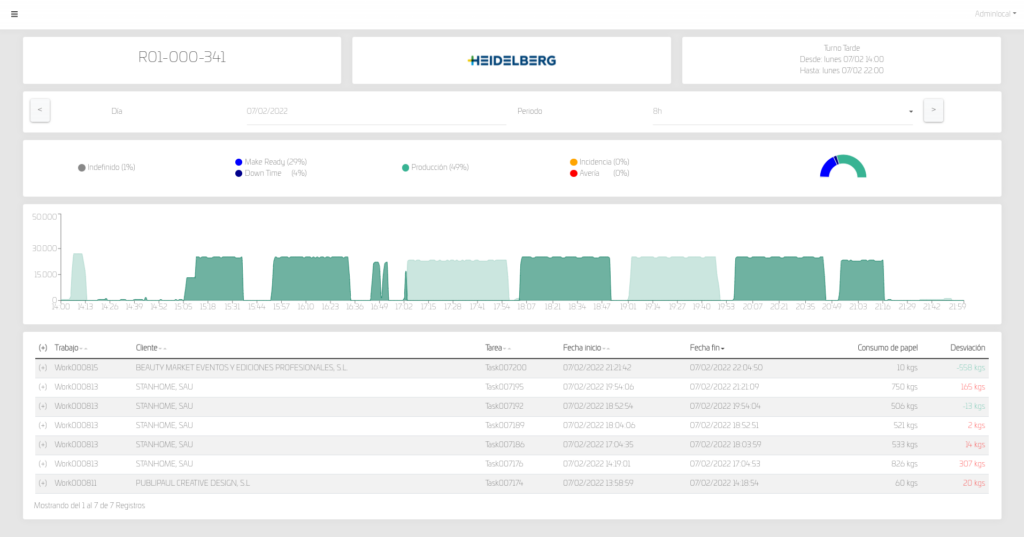Expand all rows with header (+)

(x=42, y=348)
